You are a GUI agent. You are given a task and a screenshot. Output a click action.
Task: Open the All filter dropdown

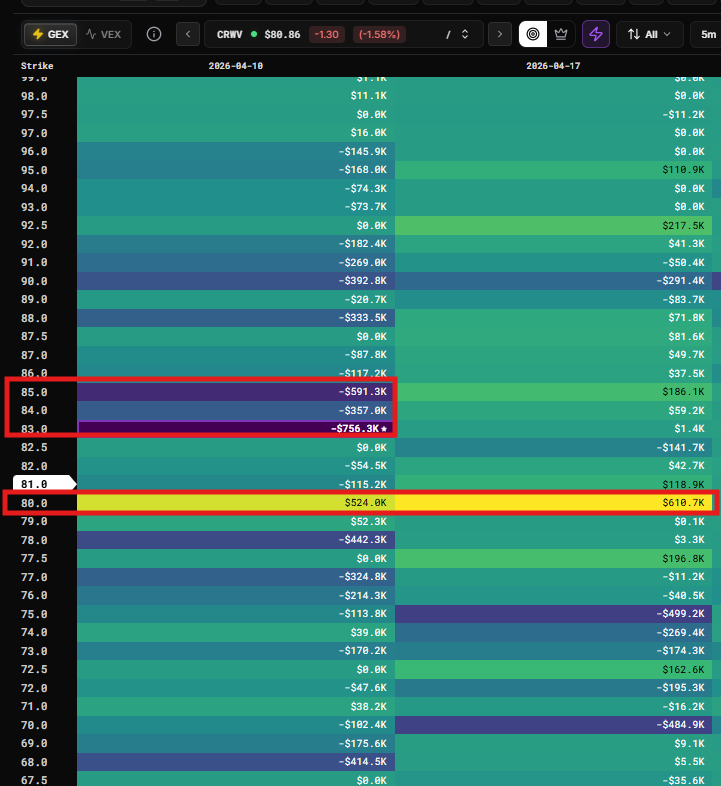pyautogui.click(x=649, y=35)
